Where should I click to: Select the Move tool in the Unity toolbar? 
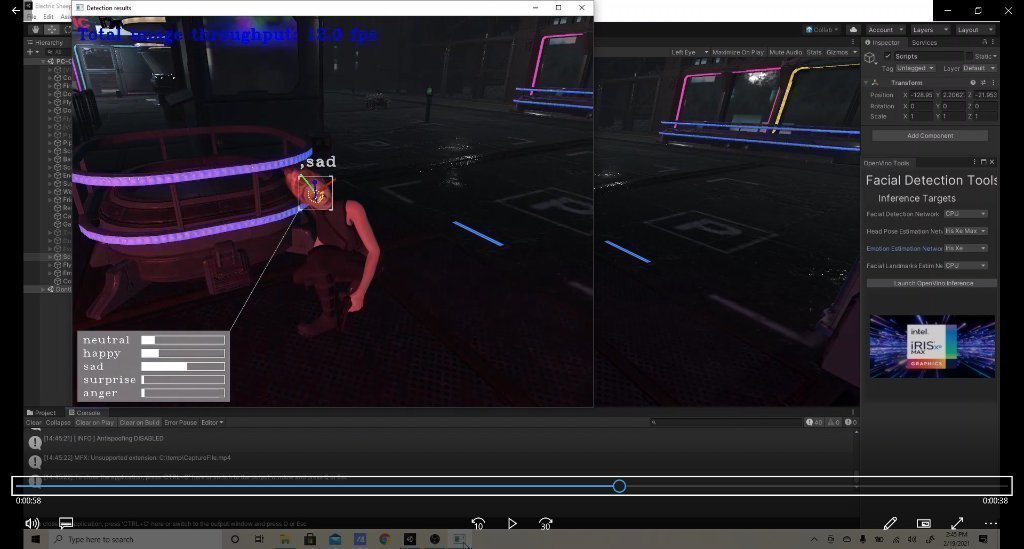coord(52,29)
